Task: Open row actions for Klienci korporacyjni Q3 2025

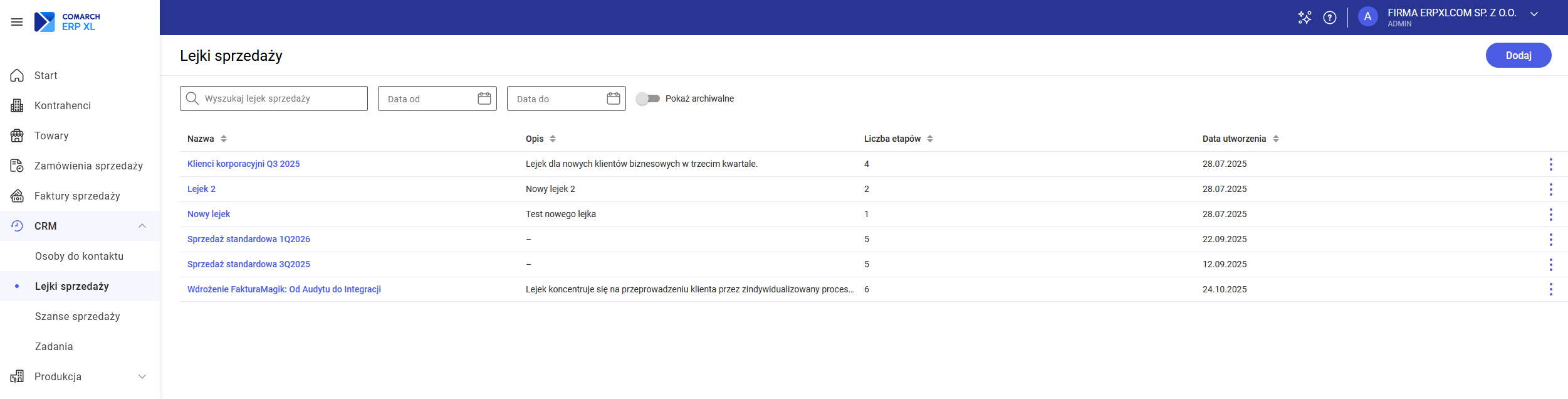Action: pyautogui.click(x=1550, y=164)
